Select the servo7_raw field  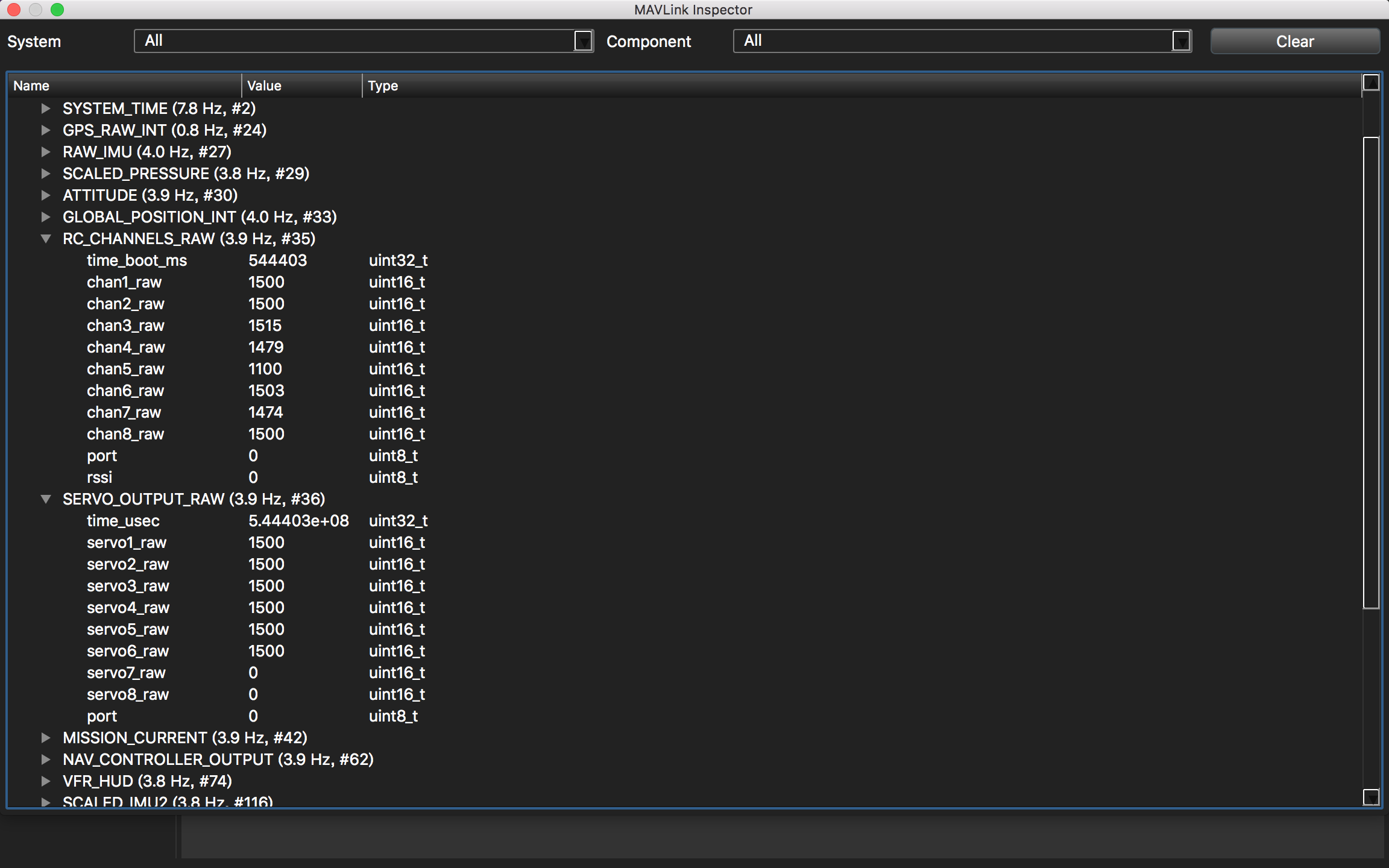pos(126,673)
